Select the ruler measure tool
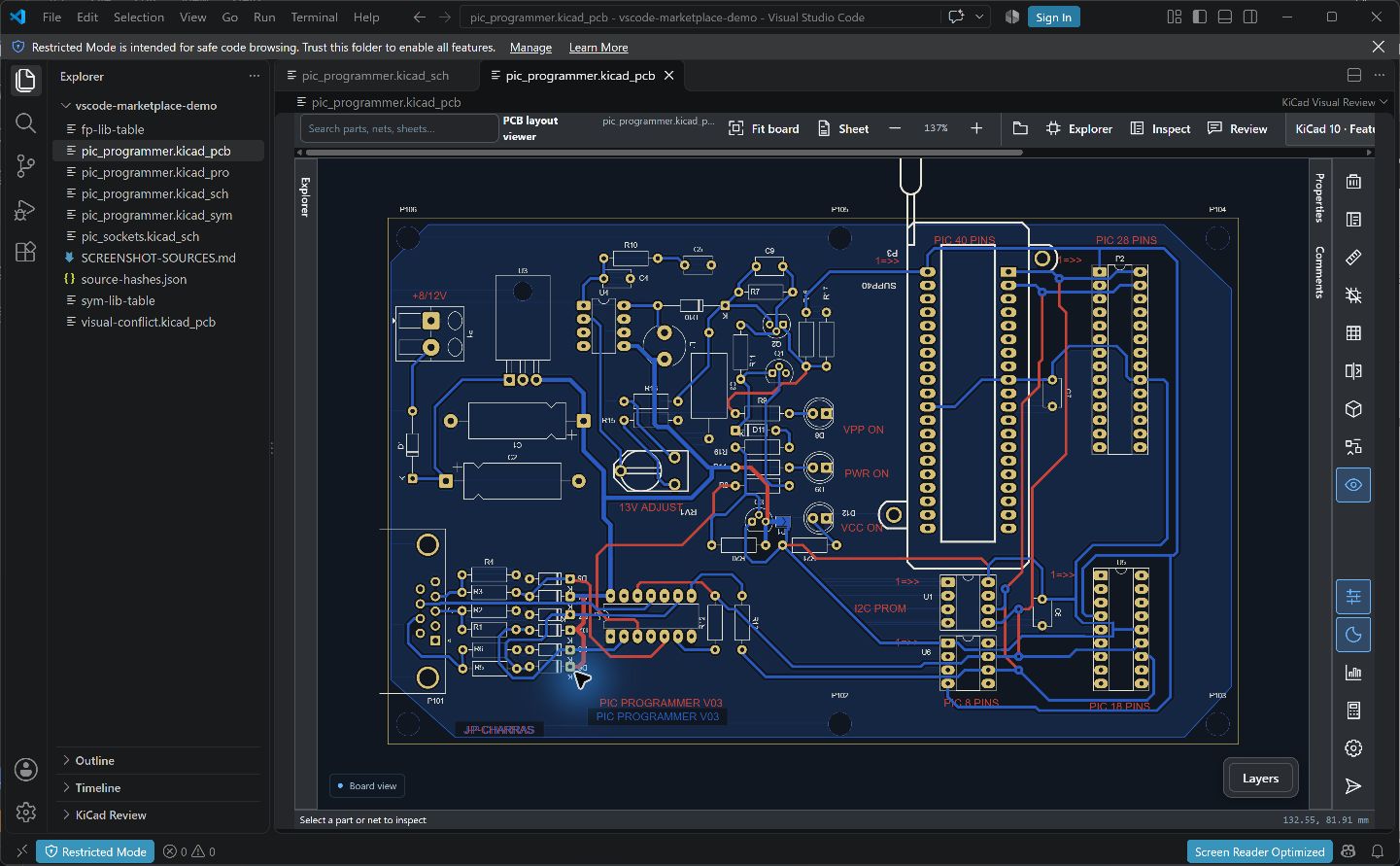The image size is (1400, 866). 1353,258
